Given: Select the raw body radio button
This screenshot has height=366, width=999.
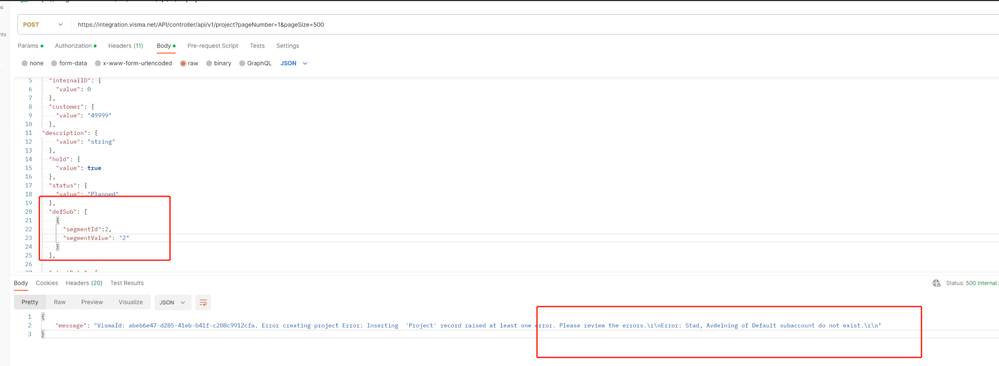Looking at the screenshot, I should click(183, 64).
